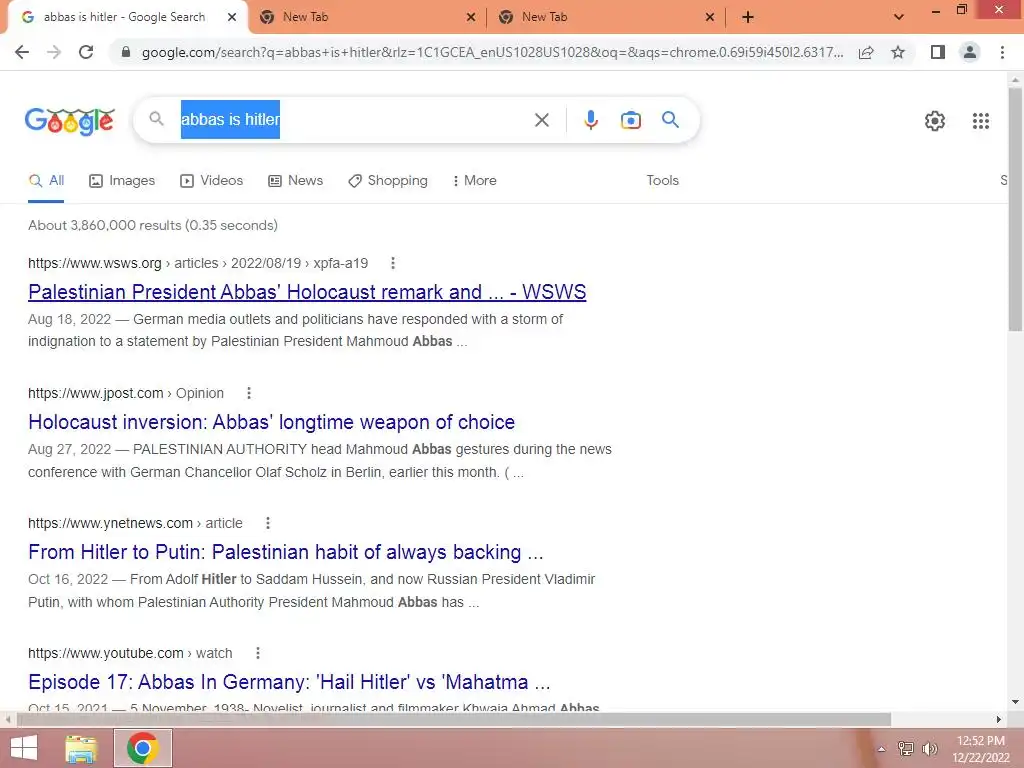Click the Chrome taskbar icon
The image size is (1024, 768).
pos(143,748)
